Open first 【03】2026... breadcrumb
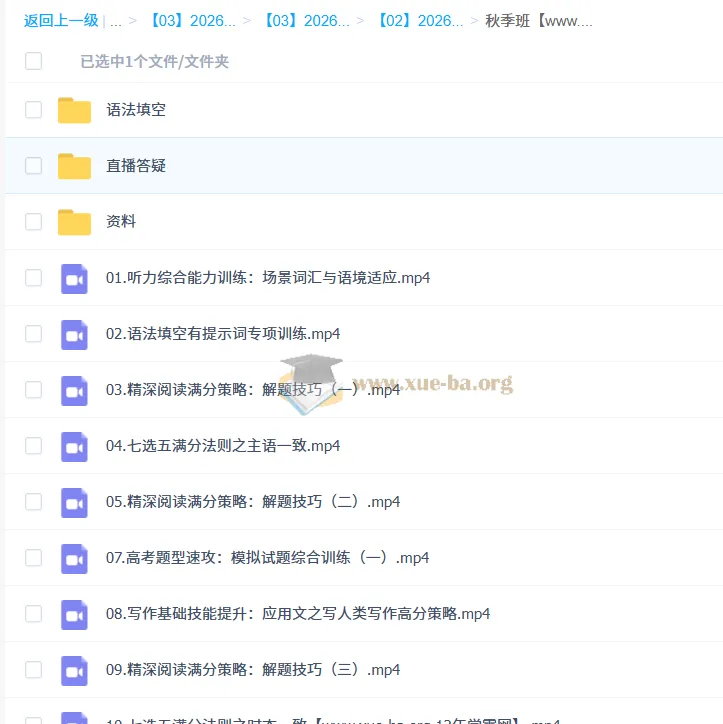 (x=193, y=21)
